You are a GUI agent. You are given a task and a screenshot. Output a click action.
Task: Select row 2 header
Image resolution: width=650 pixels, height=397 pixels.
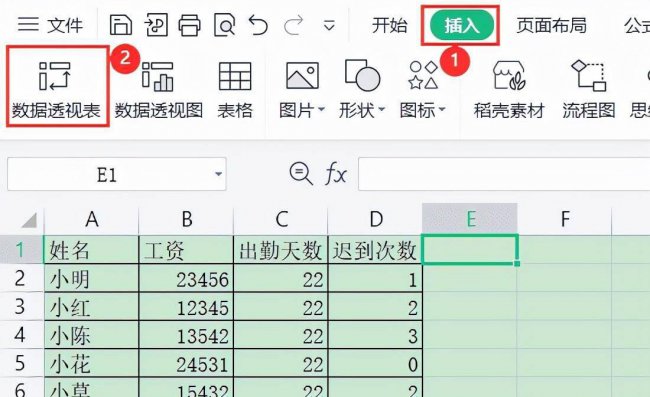tap(21, 278)
